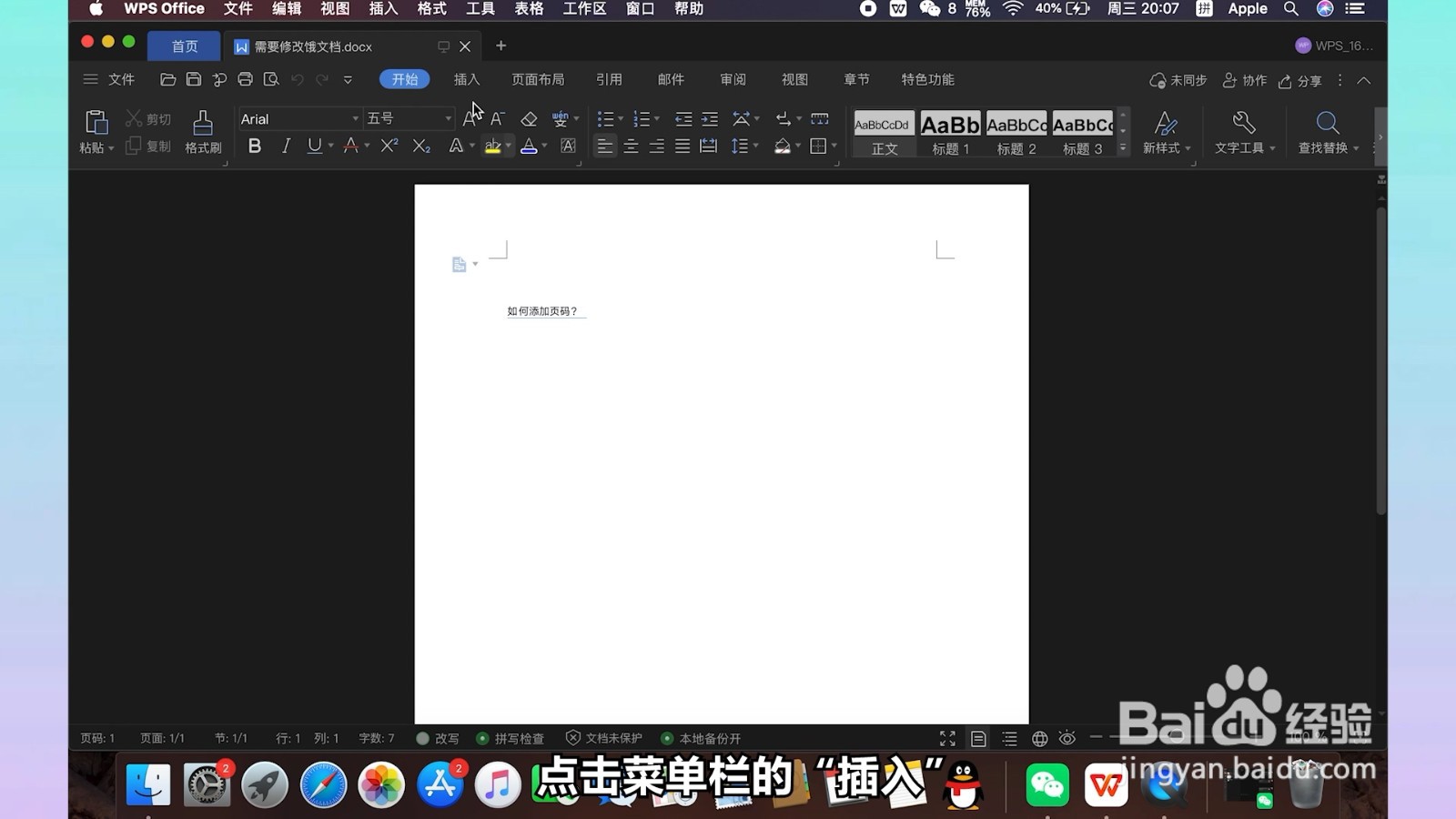This screenshot has height=819, width=1456.
Task: Open the quick access toolbar customize dropdown
Action: [348, 80]
